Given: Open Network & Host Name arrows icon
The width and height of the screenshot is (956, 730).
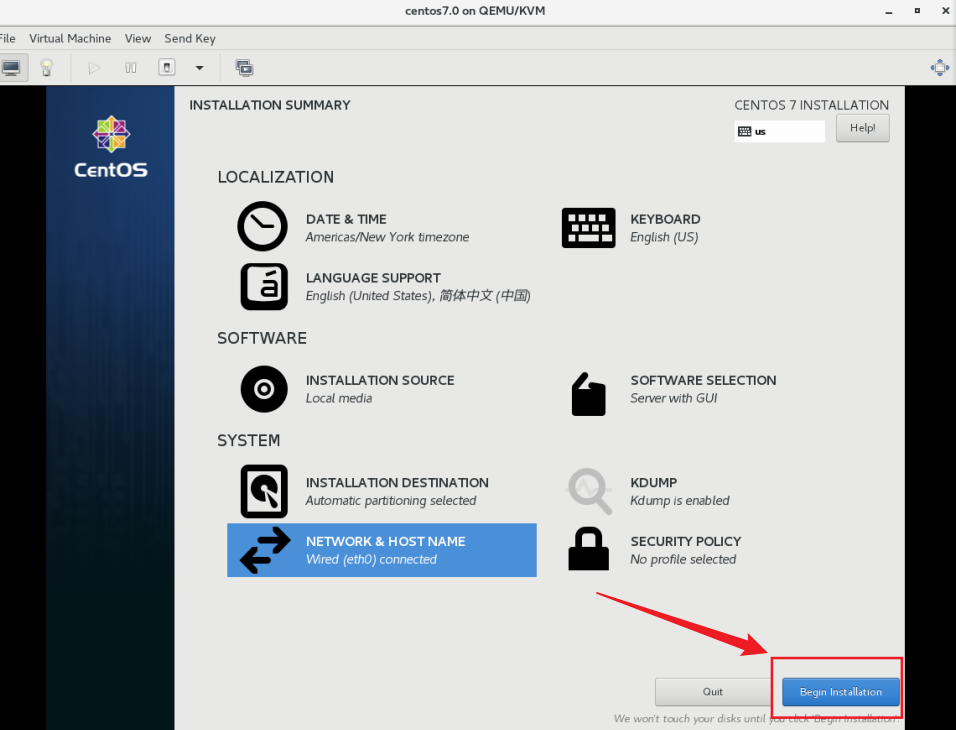Looking at the screenshot, I should coord(265,550).
